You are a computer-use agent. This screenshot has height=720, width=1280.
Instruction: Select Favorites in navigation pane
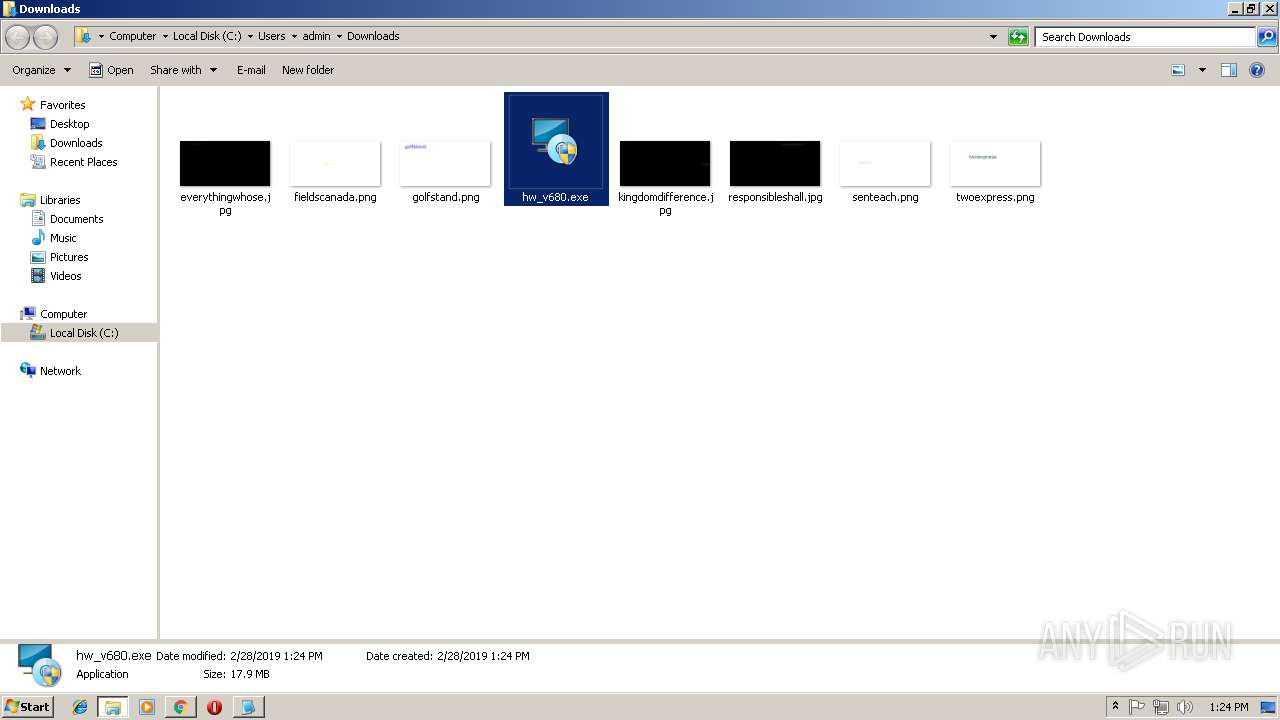tap(62, 105)
